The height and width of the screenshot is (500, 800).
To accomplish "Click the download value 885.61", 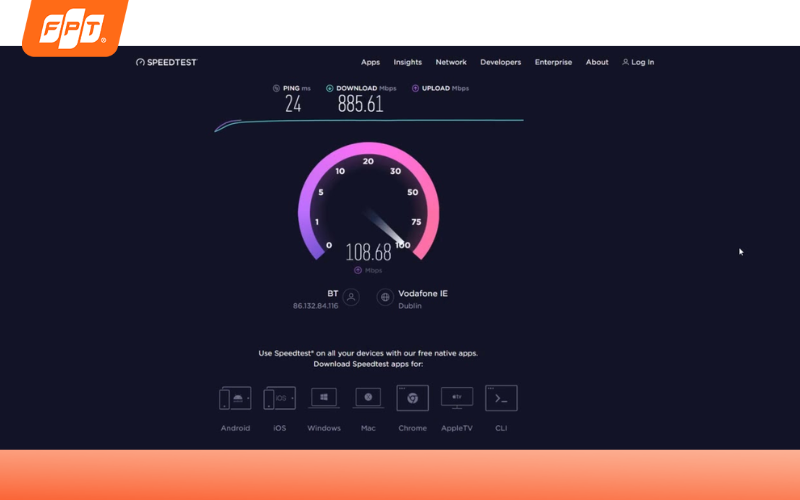I will pos(360,105).
